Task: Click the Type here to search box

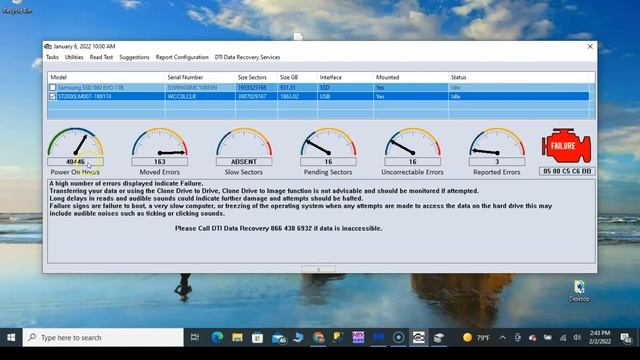Action: point(103,338)
